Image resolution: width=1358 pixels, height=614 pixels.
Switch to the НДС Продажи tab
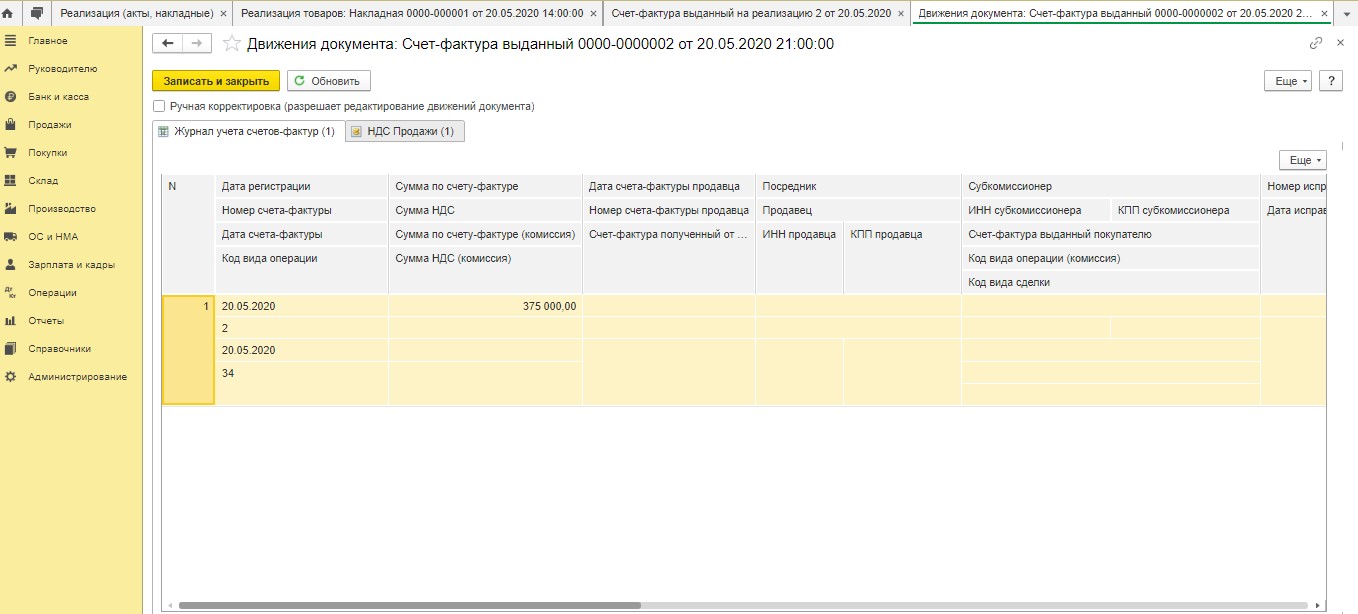pos(405,131)
